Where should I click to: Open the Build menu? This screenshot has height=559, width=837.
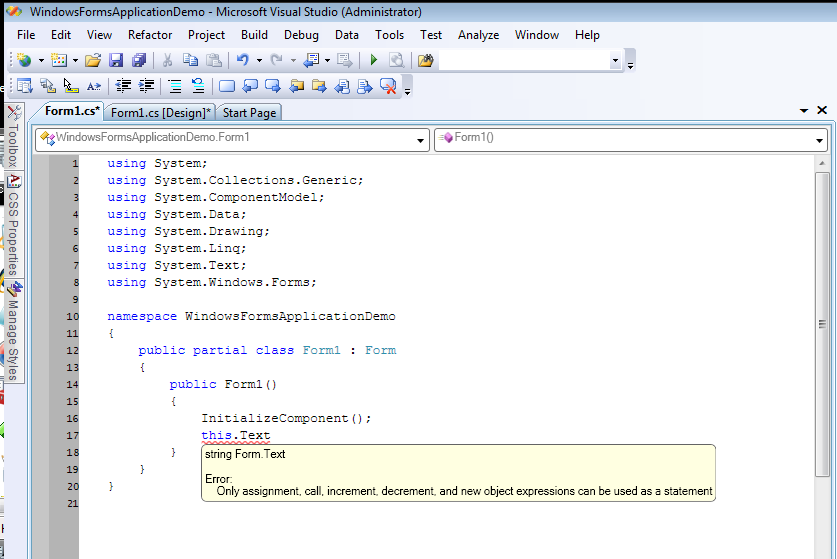254,35
